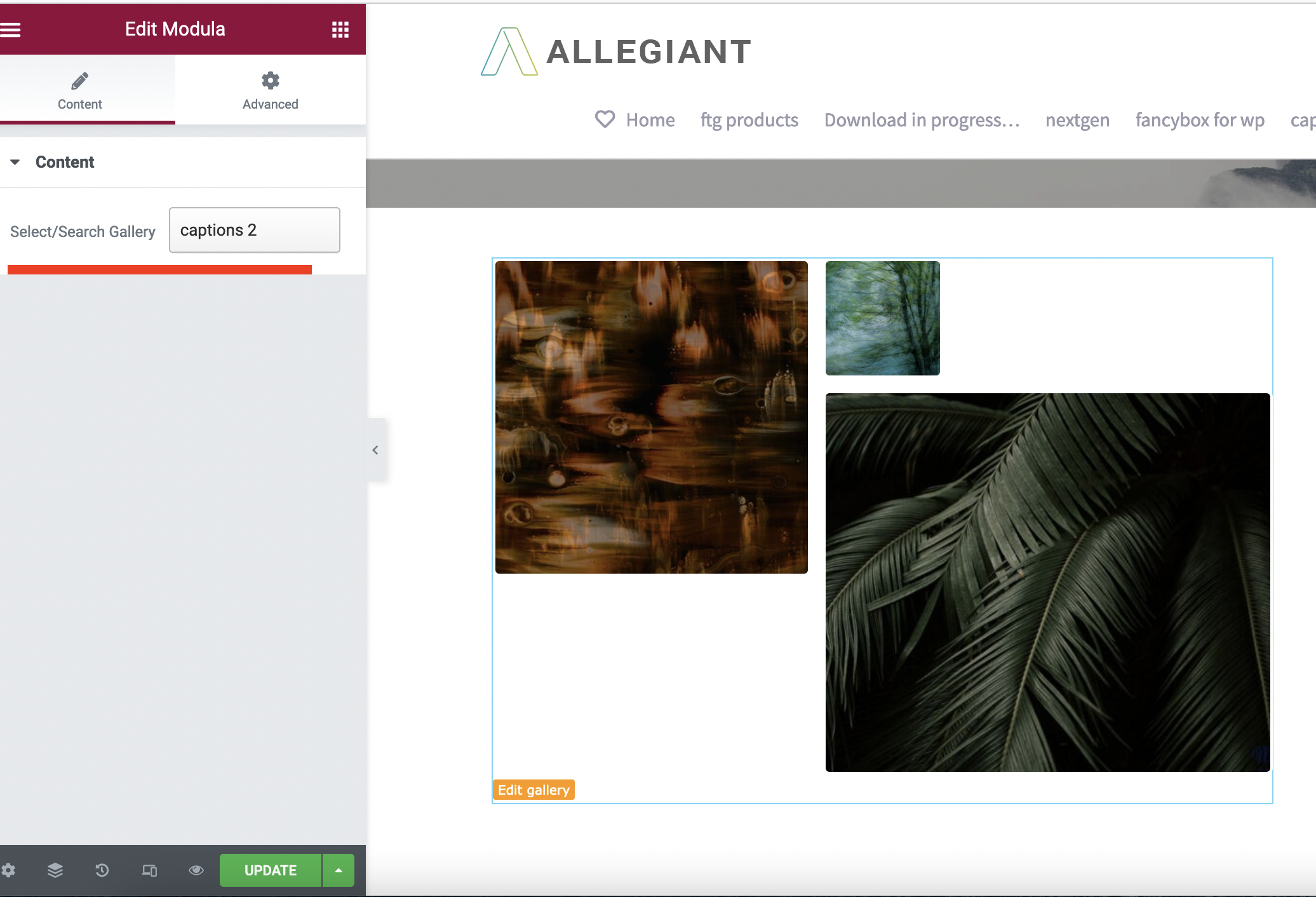
Task: Select the small blue-green tree image
Action: pos(883,318)
